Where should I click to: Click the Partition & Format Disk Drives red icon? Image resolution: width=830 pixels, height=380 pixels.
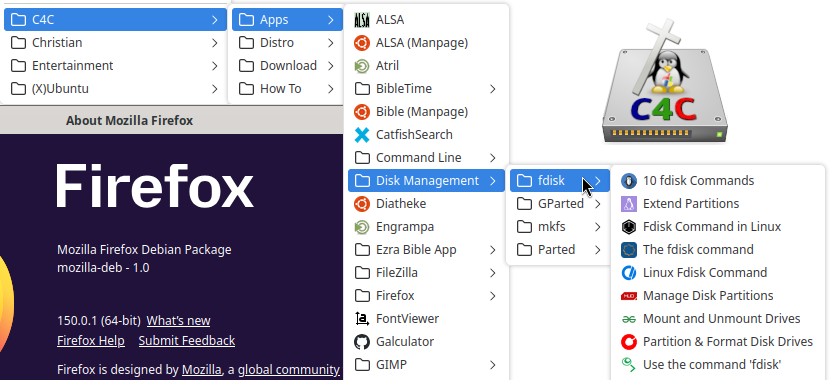[629, 342]
